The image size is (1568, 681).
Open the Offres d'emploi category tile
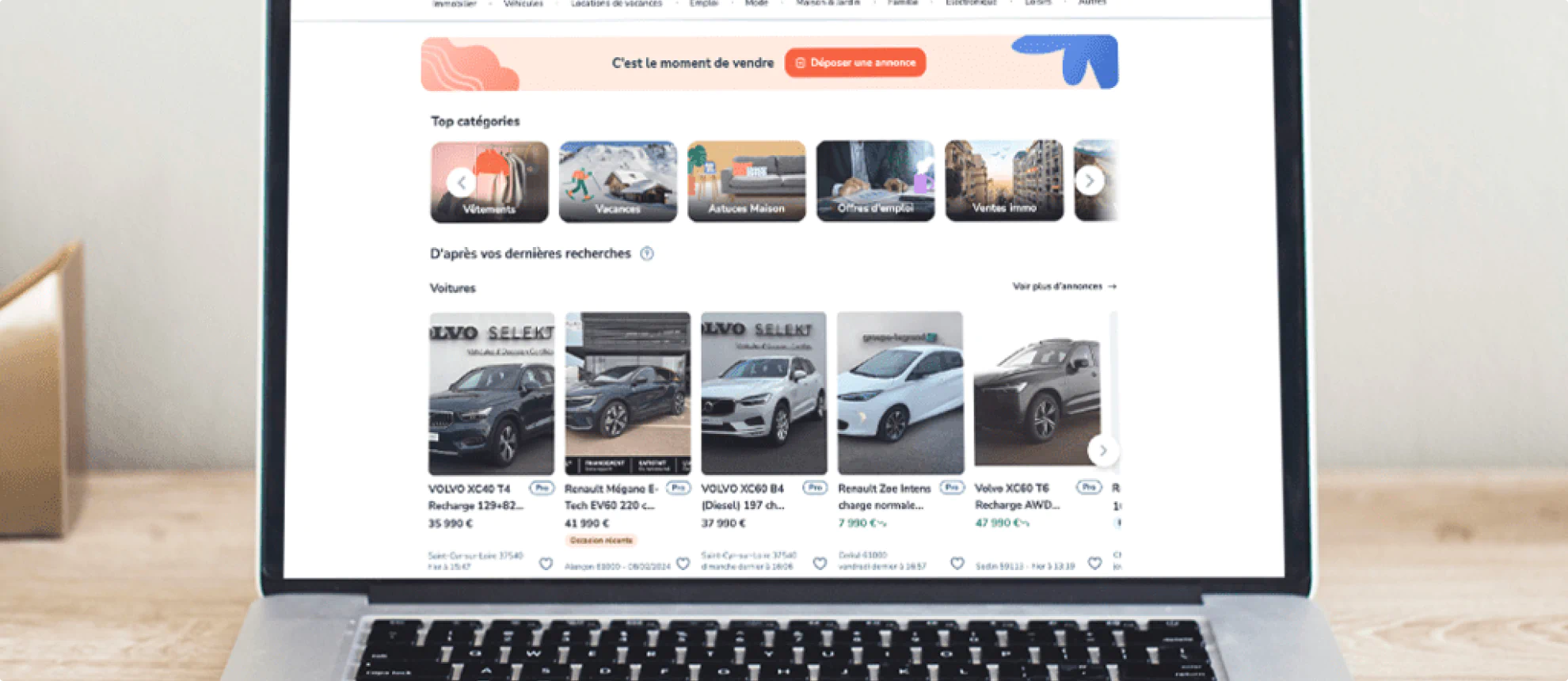pyautogui.click(x=875, y=181)
